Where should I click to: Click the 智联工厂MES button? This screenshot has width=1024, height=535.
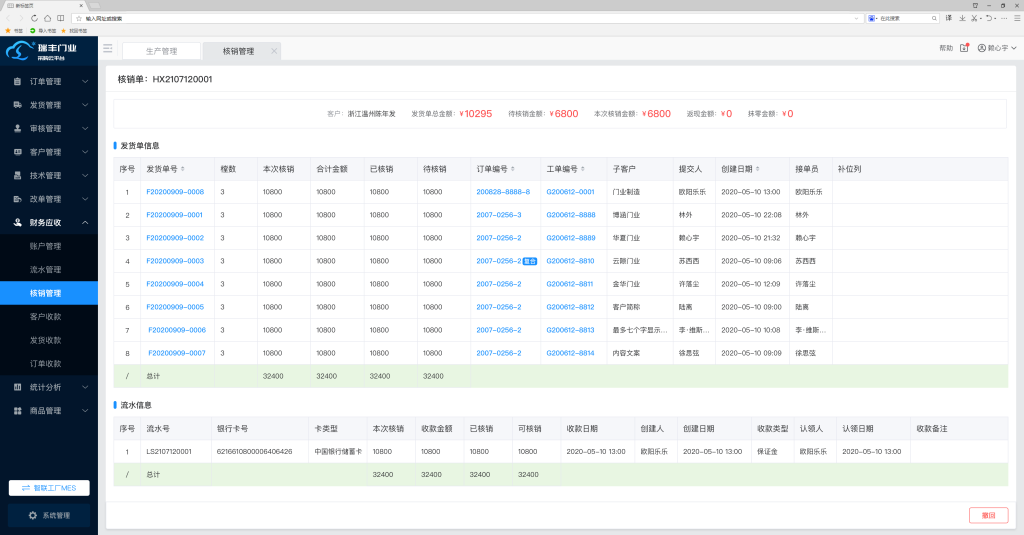(49, 488)
